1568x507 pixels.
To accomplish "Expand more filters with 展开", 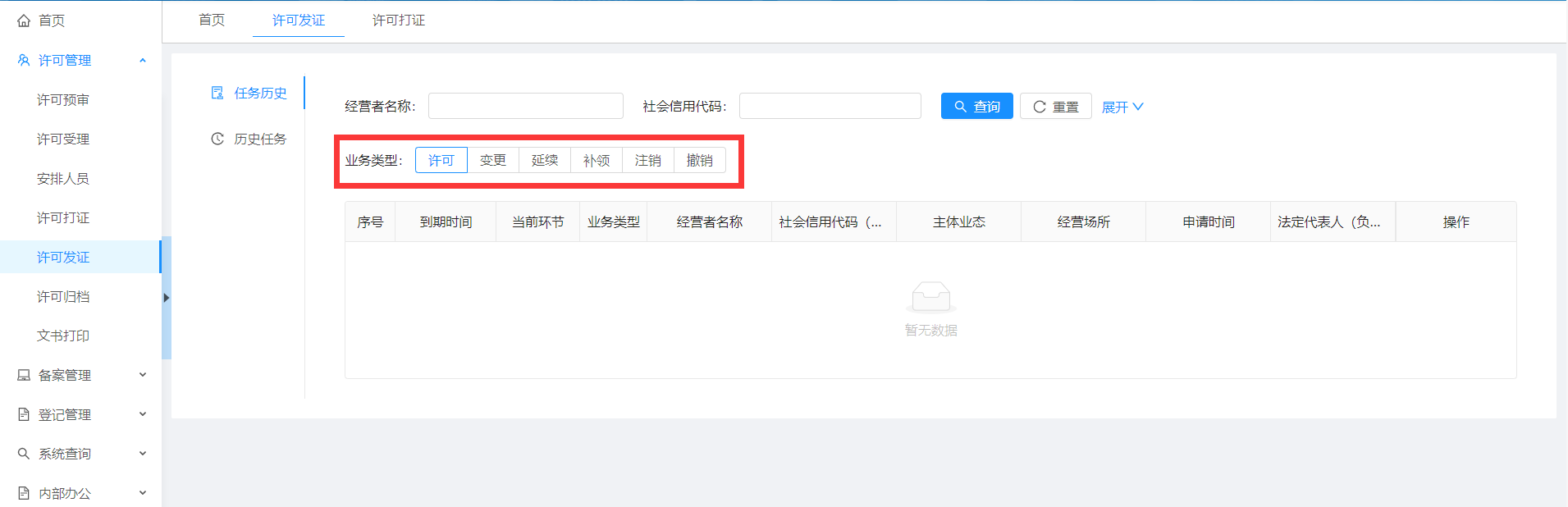I will point(1122,107).
